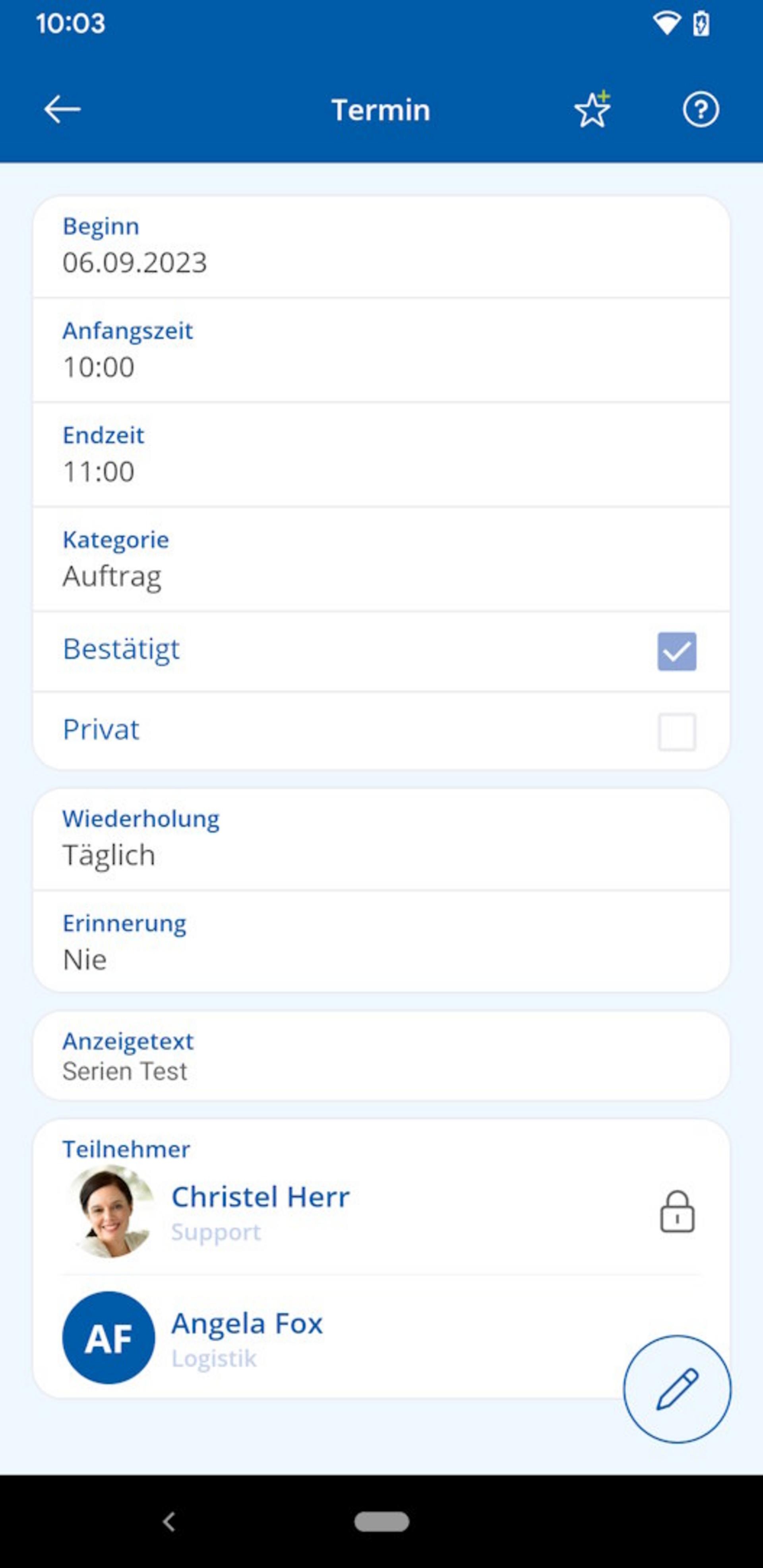
Task: Open Wiederholung setting showing Täglich
Action: 381,839
